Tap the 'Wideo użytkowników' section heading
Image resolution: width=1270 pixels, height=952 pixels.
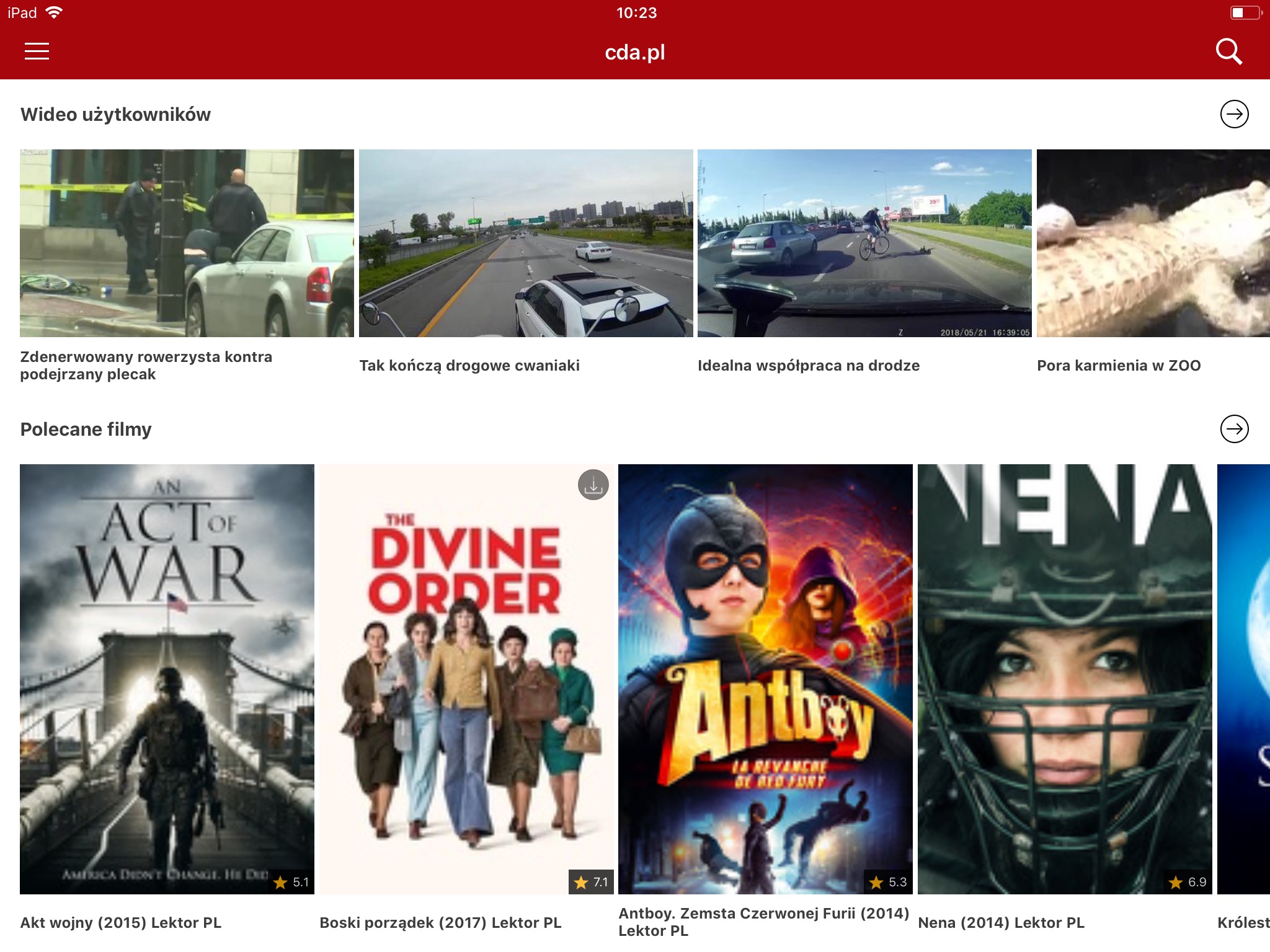pos(115,115)
